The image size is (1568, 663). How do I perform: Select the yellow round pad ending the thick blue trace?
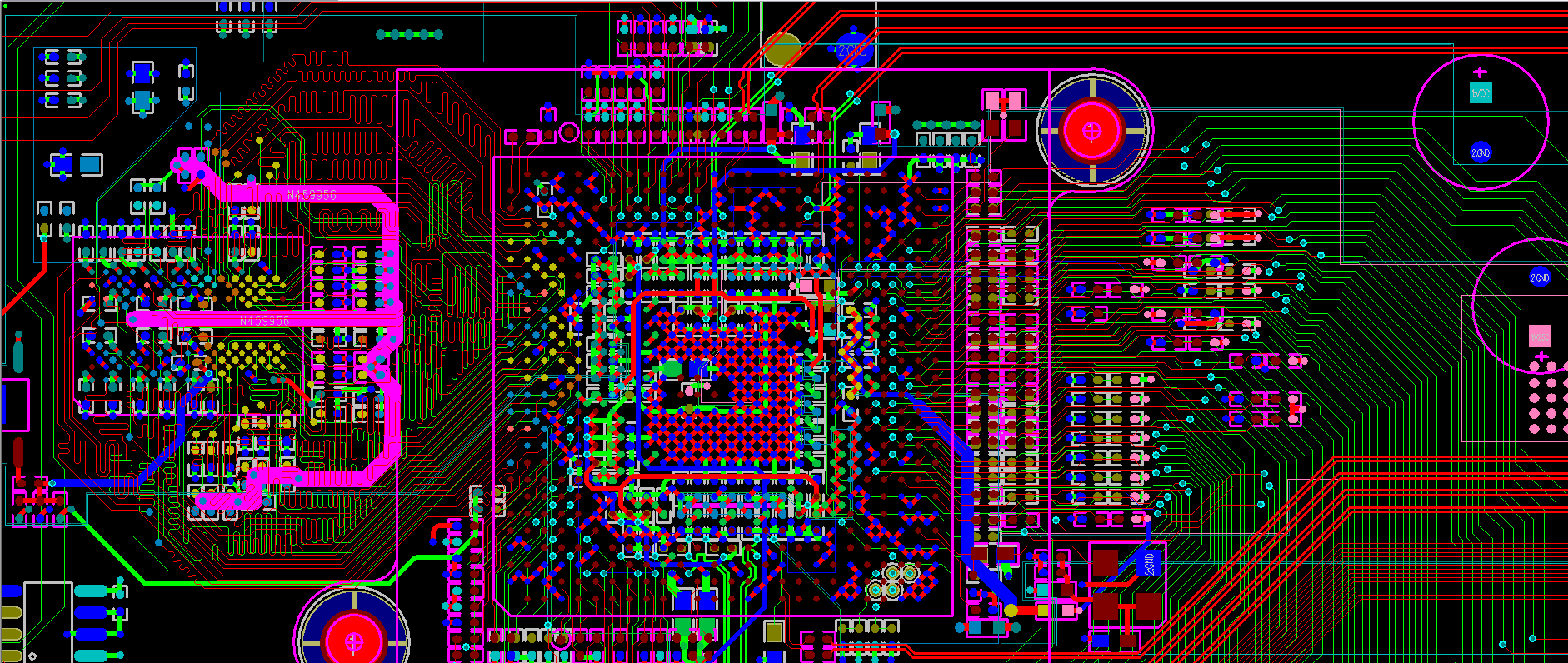[1011, 611]
